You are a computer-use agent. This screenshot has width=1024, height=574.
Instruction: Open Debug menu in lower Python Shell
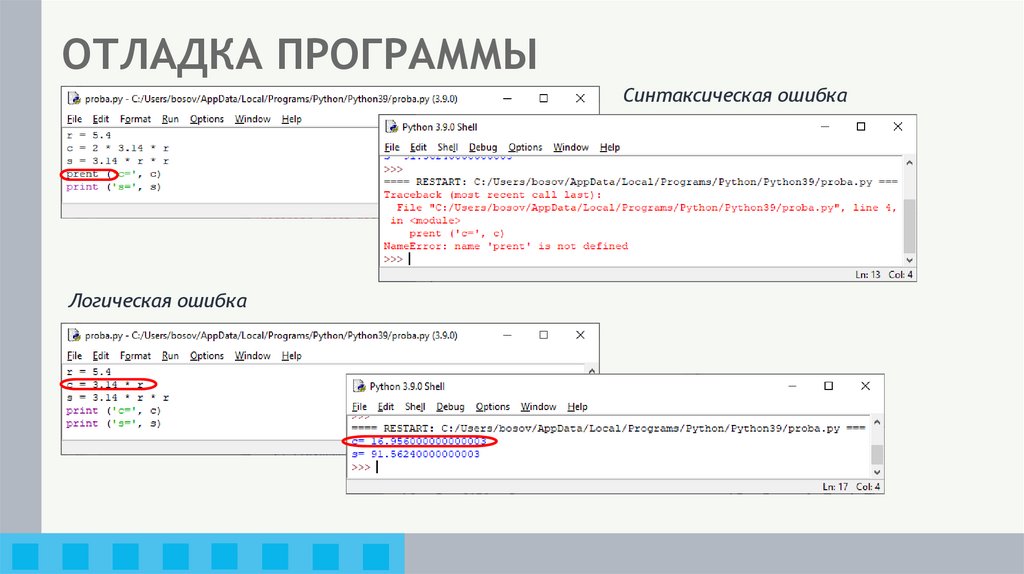click(450, 407)
